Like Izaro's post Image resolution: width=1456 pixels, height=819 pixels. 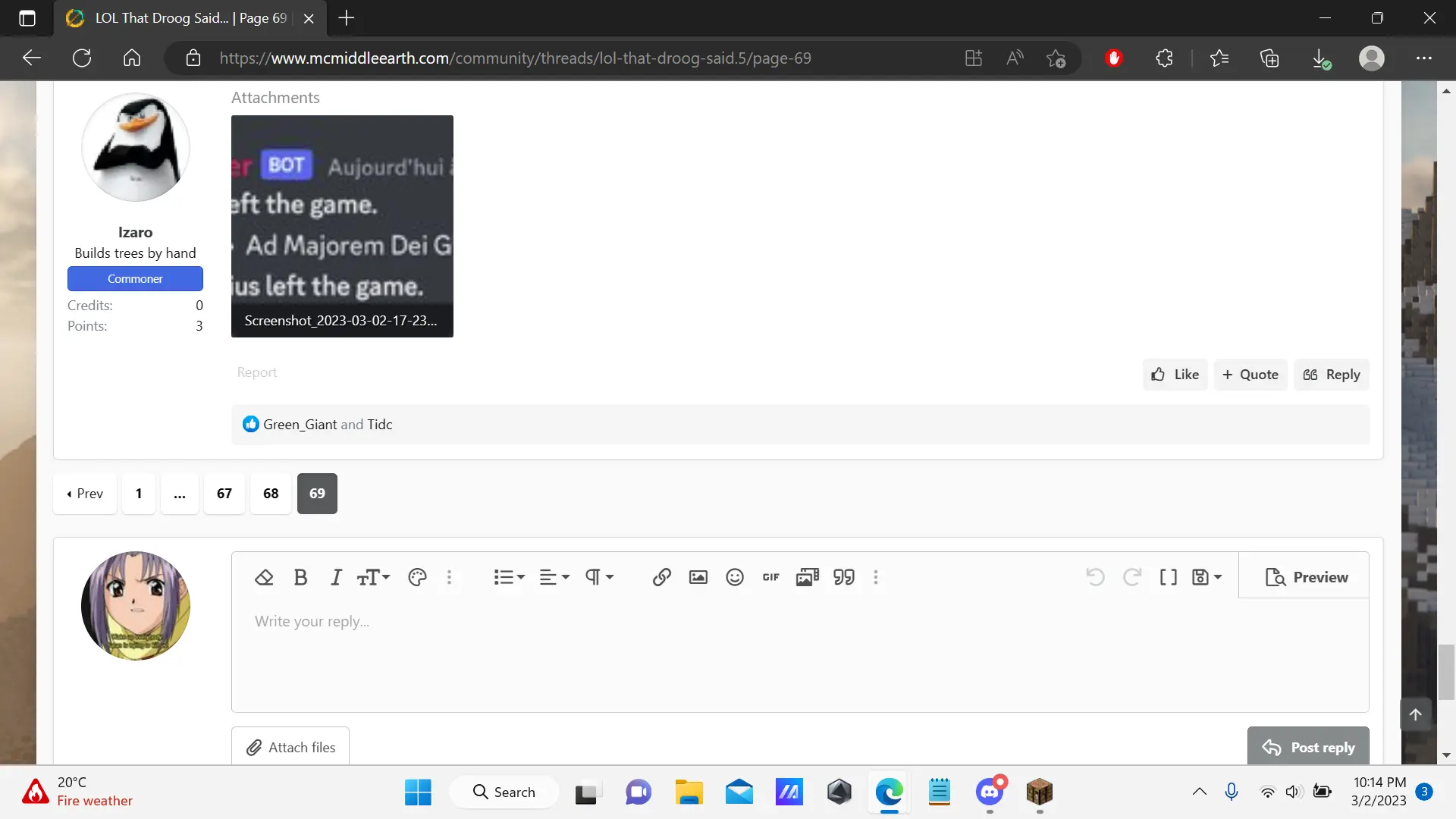click(1175, 375)
